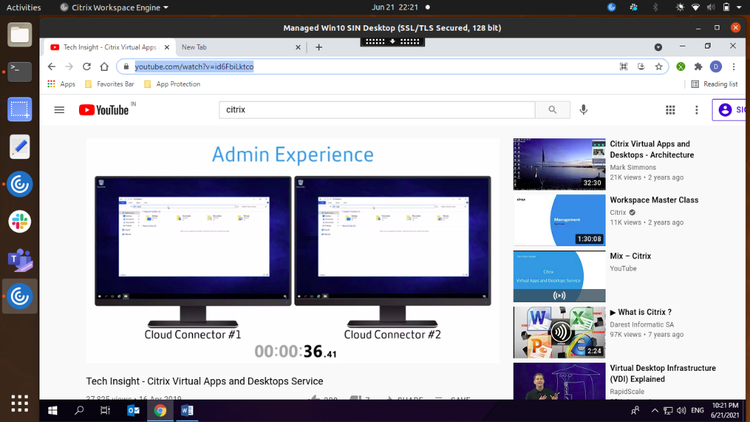The image size is (750, 422).
Task: Open the Mix – Citrix playlist thumbnail
Action: point(559,276)
